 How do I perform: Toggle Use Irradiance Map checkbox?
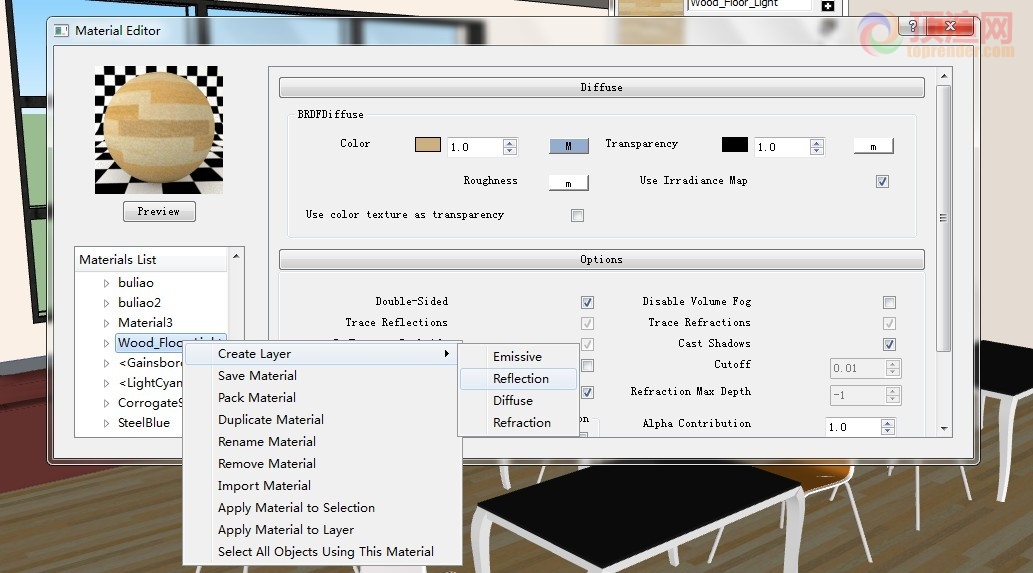point(882,181)
